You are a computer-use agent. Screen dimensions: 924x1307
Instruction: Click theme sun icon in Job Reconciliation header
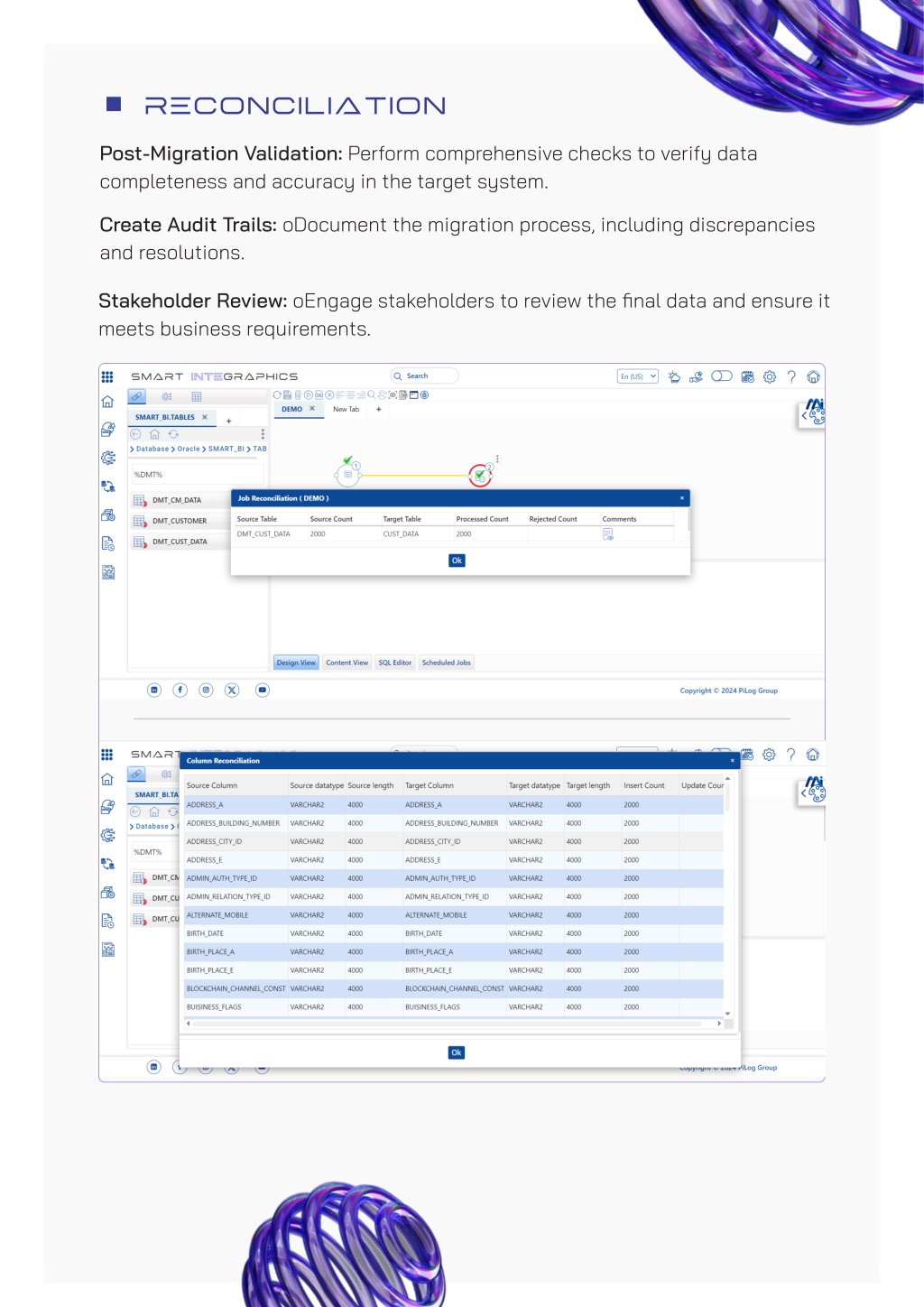pyautogui.click(x=674, y=377)
